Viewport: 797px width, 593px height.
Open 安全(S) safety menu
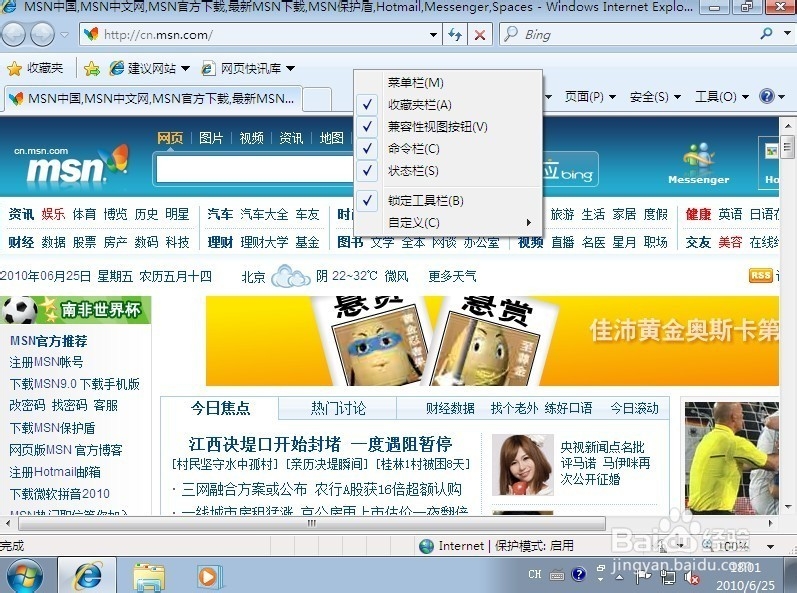pyautogui.click(x=655, y=97)
